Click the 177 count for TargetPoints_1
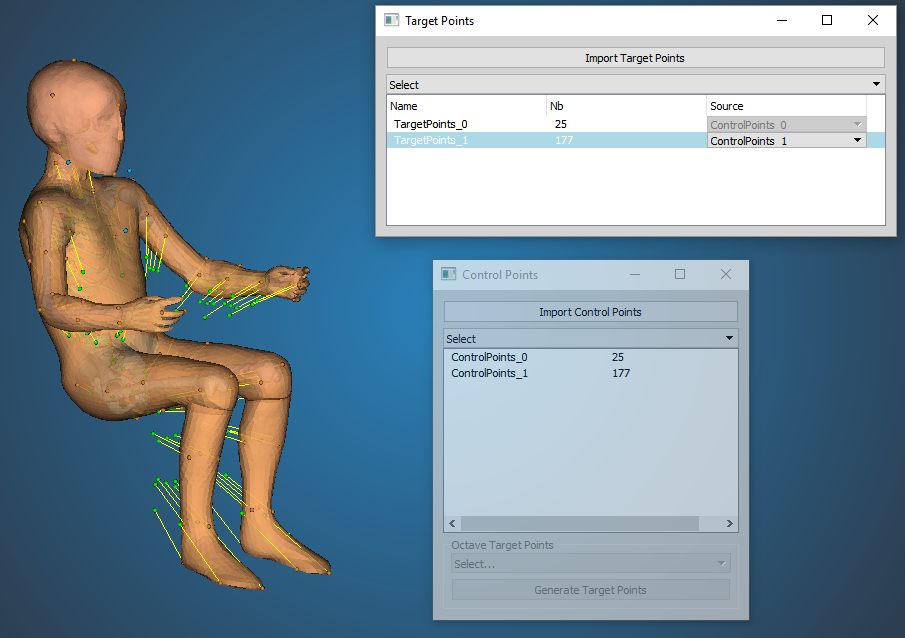The image size is (905, 638). click(564, 140)
